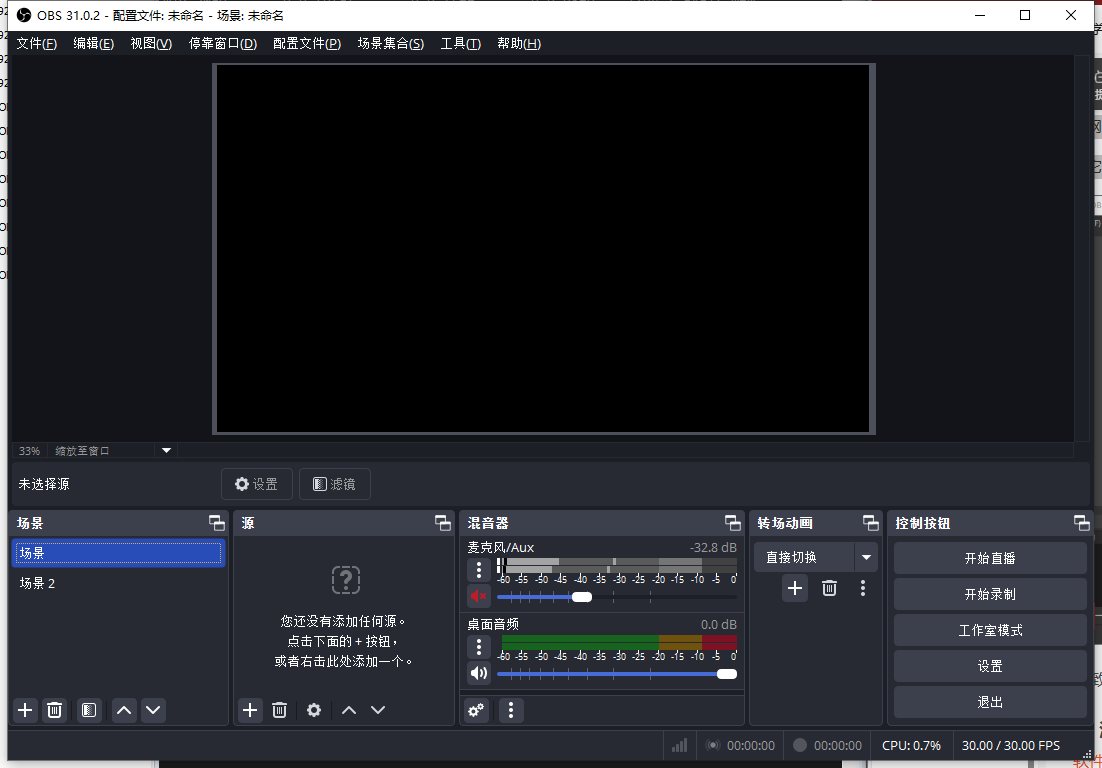This screenshot has width=1102, height=768.
Task: Click the 开始录制 button
Action: [990, 594]
